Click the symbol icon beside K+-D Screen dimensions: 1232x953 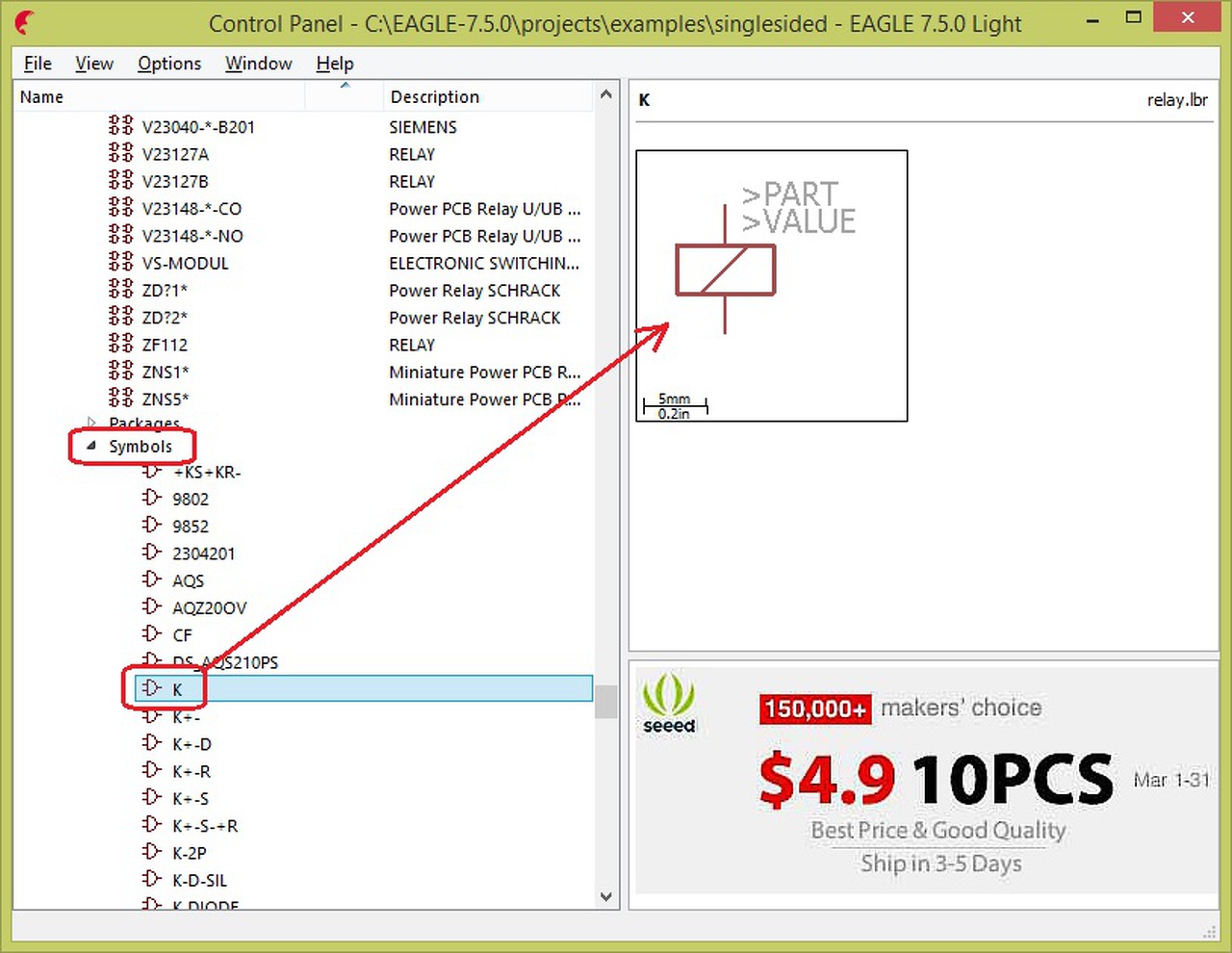[151, 742]
